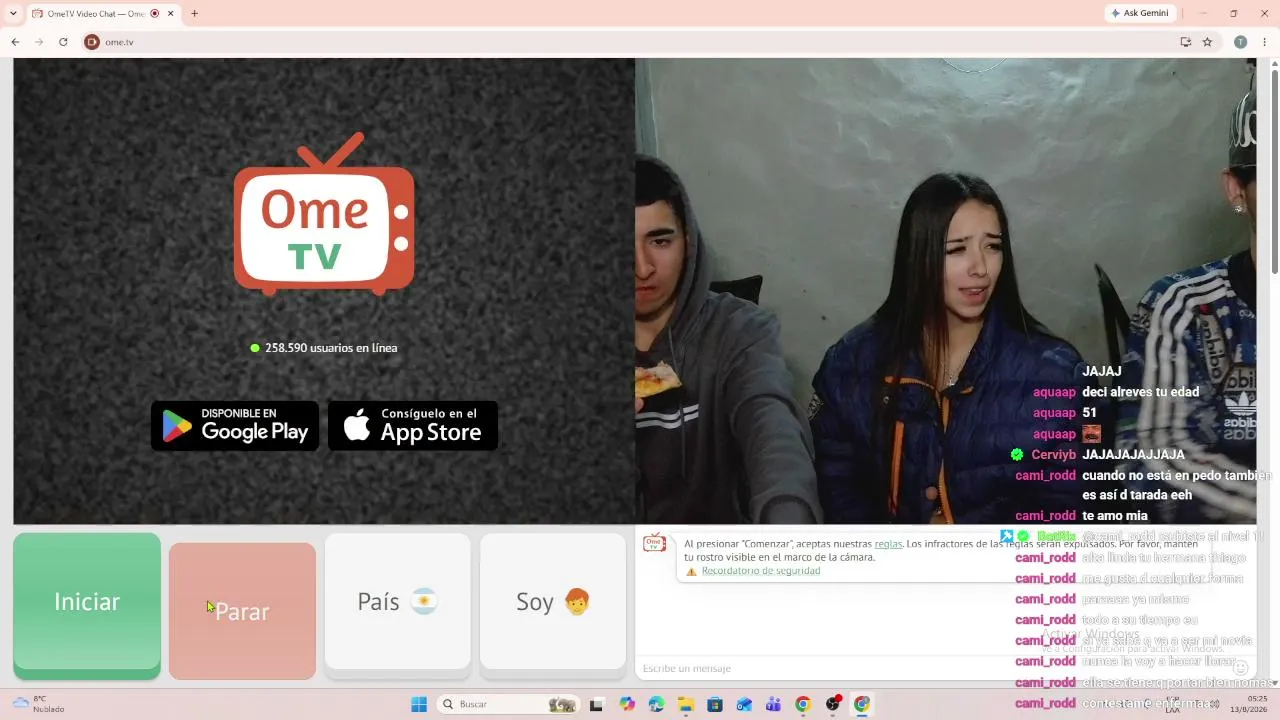Open Microsoft Teams from the taskbar

[x=773, y=704]
